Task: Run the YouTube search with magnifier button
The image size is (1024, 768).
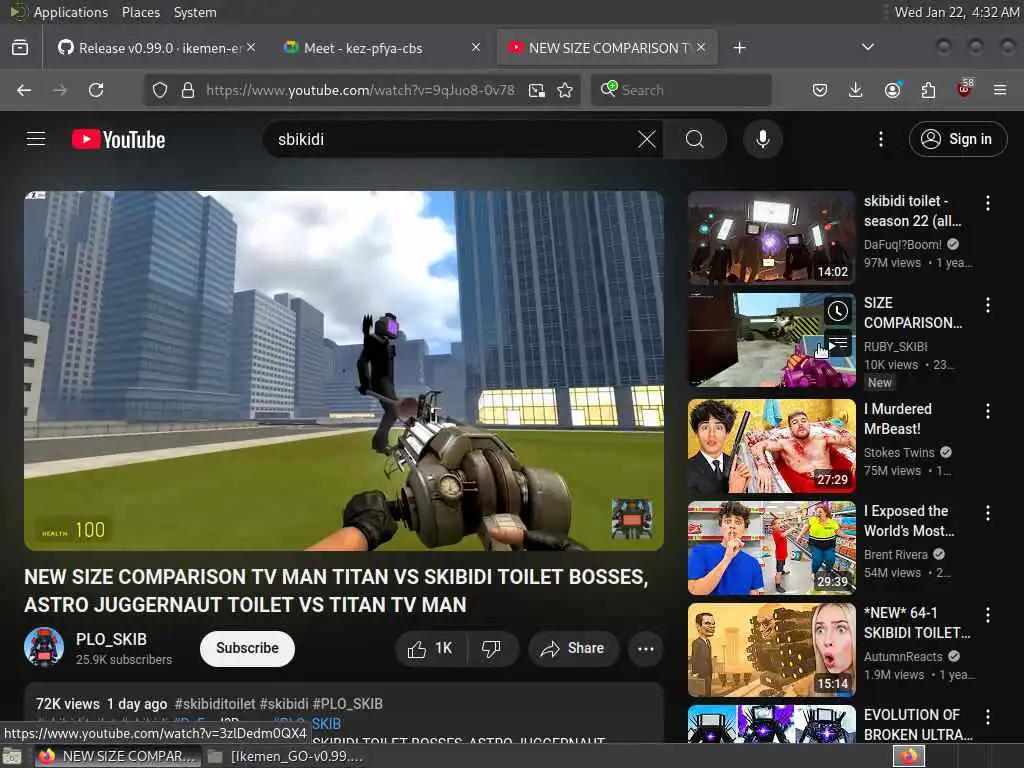Action: click(x=695, y=139)
